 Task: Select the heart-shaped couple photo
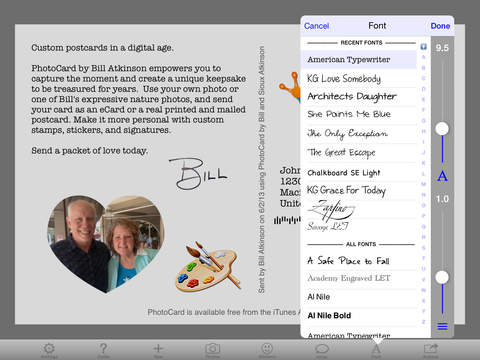(x=106, y=244)
